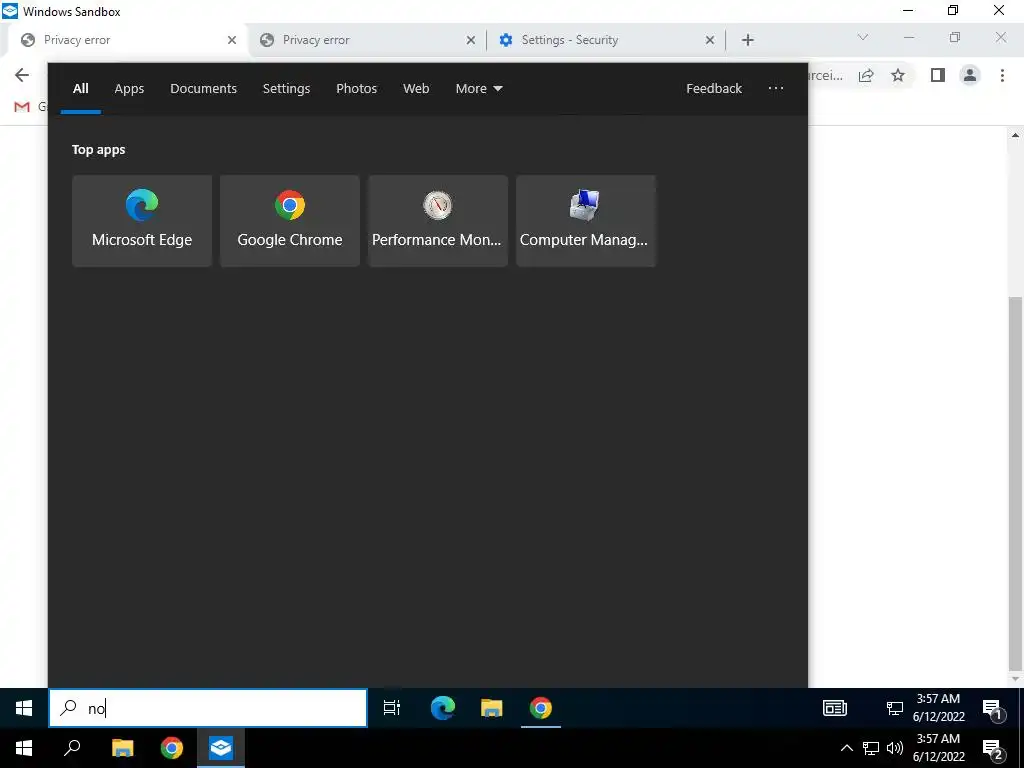The image size is (1024, 768).
Task: Close the Settings - Security tab
Action: 710,40
